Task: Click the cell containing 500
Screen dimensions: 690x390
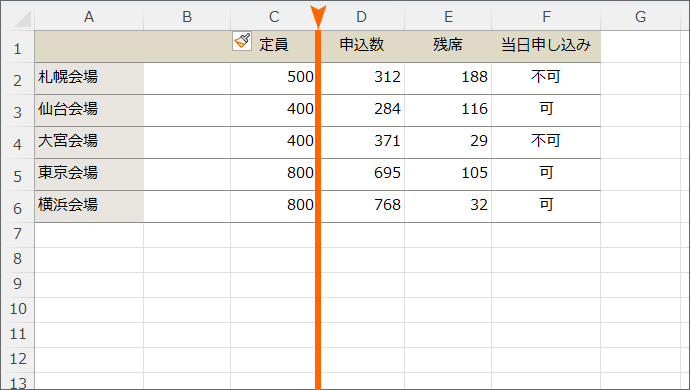Action: (274, 79)
